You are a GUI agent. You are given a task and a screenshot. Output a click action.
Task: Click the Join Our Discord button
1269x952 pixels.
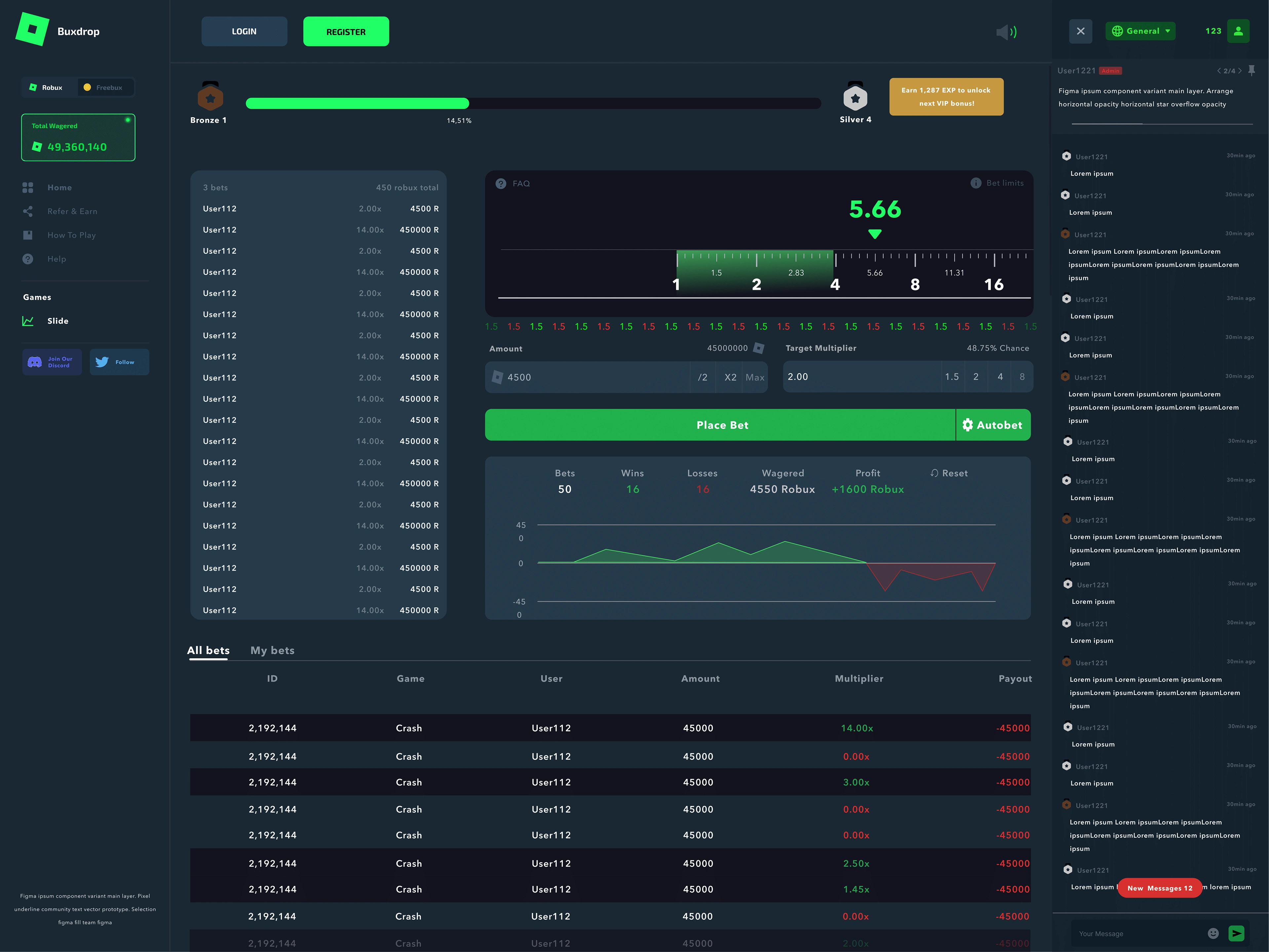(x=52, y=362)
